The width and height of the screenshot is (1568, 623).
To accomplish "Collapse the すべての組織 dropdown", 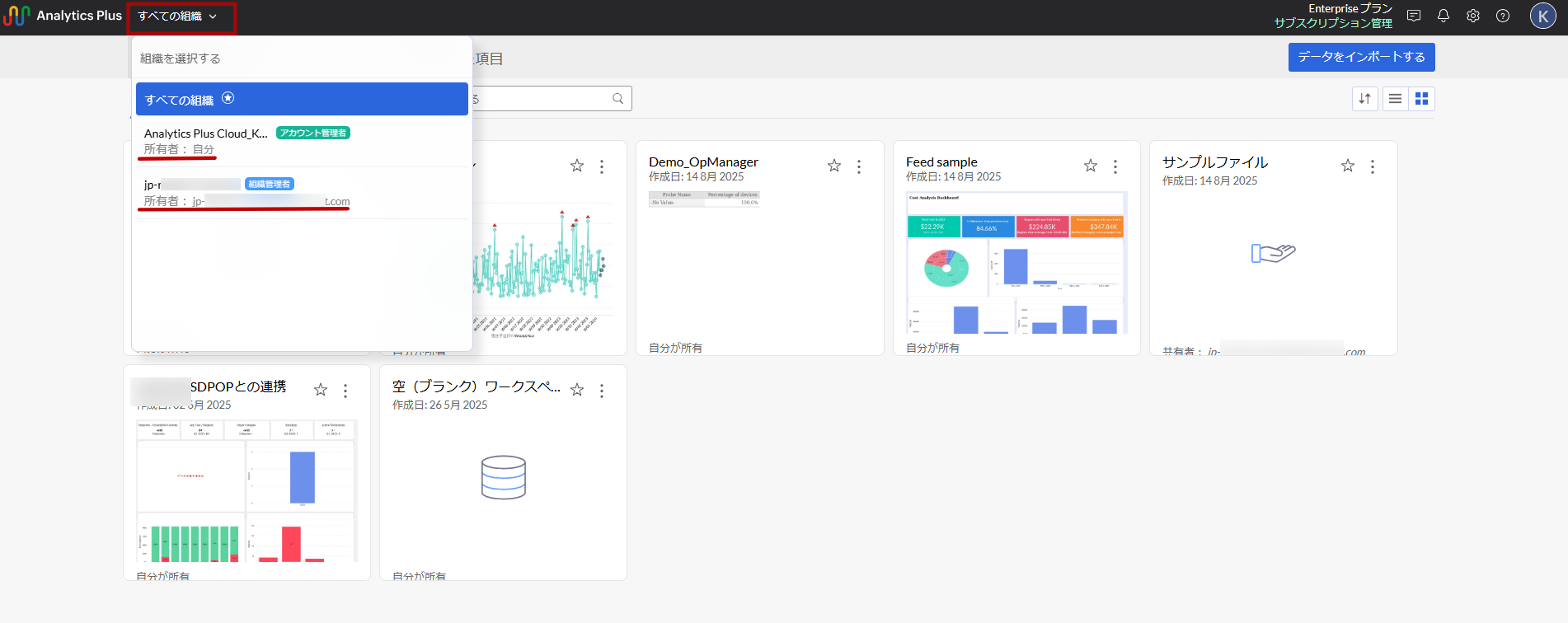I will point(181,16).
